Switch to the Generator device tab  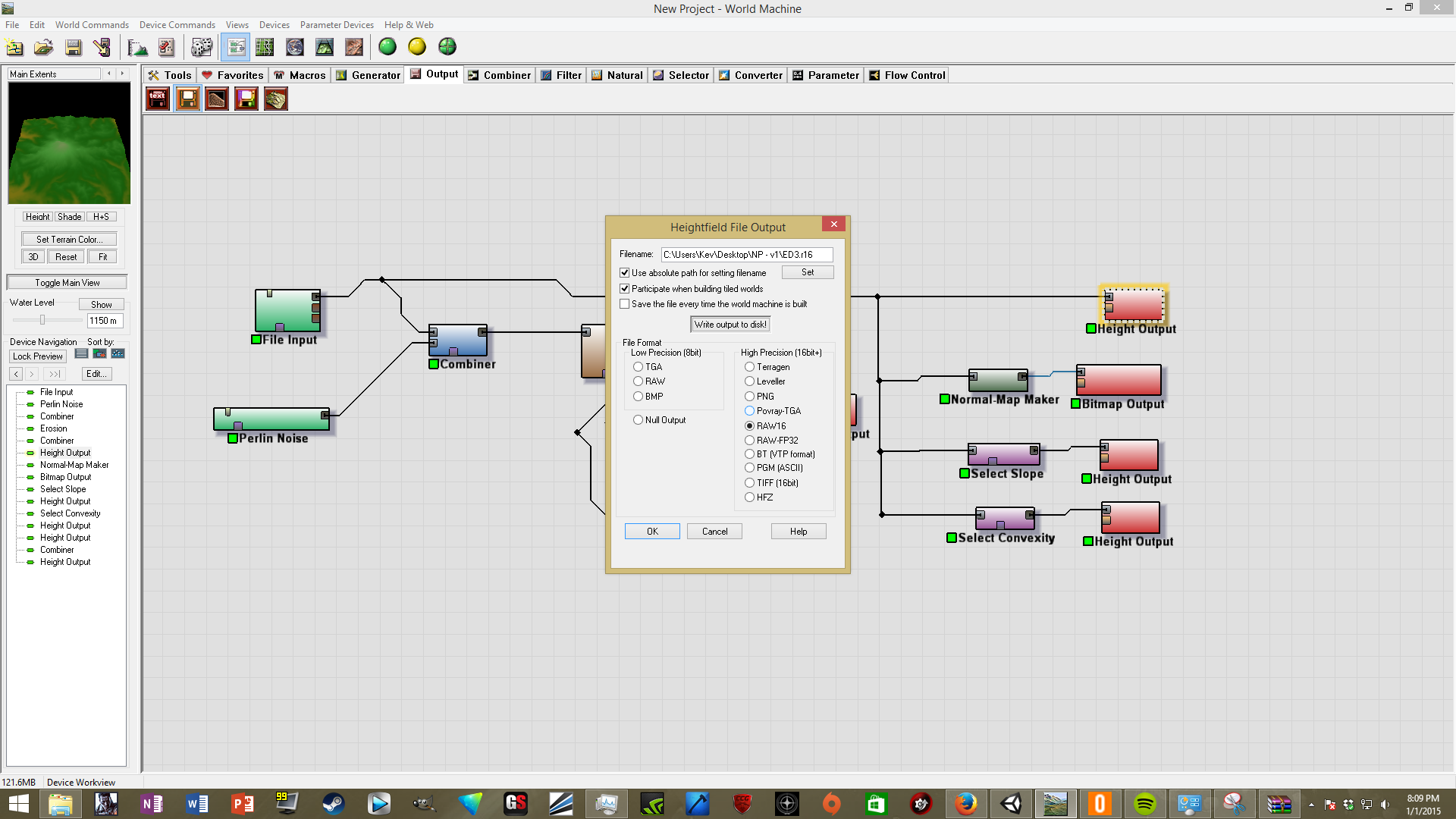pyautogui.click(x=368, y=74)
